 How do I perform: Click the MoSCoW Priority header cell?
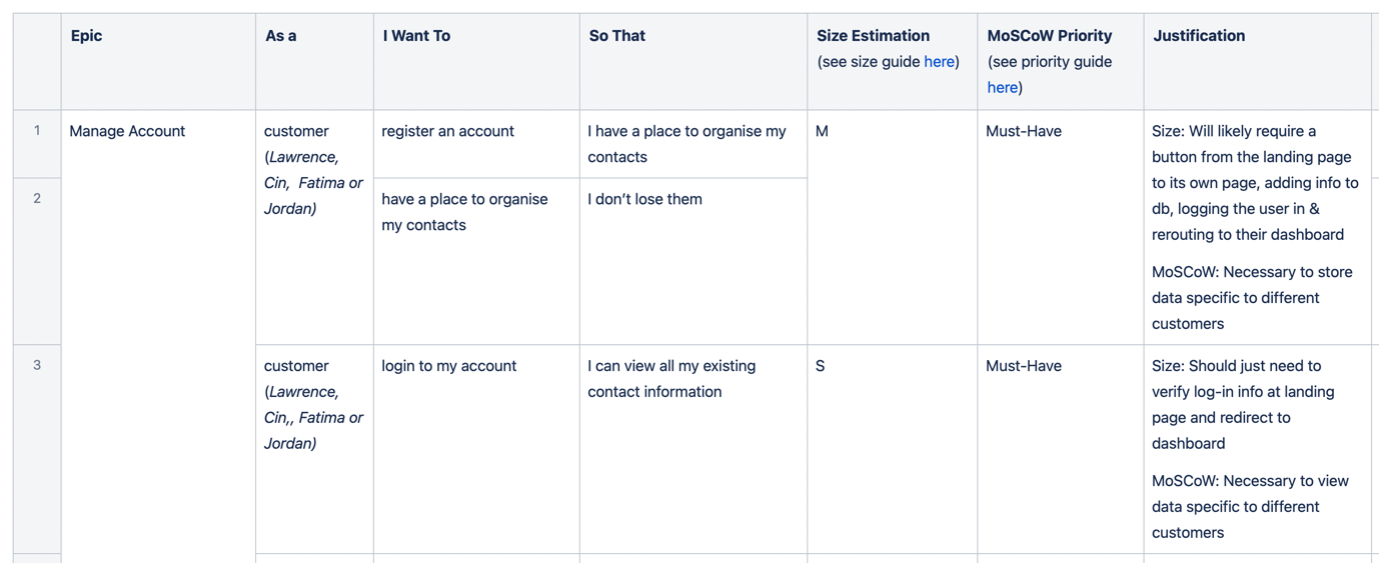point(1061,61)
